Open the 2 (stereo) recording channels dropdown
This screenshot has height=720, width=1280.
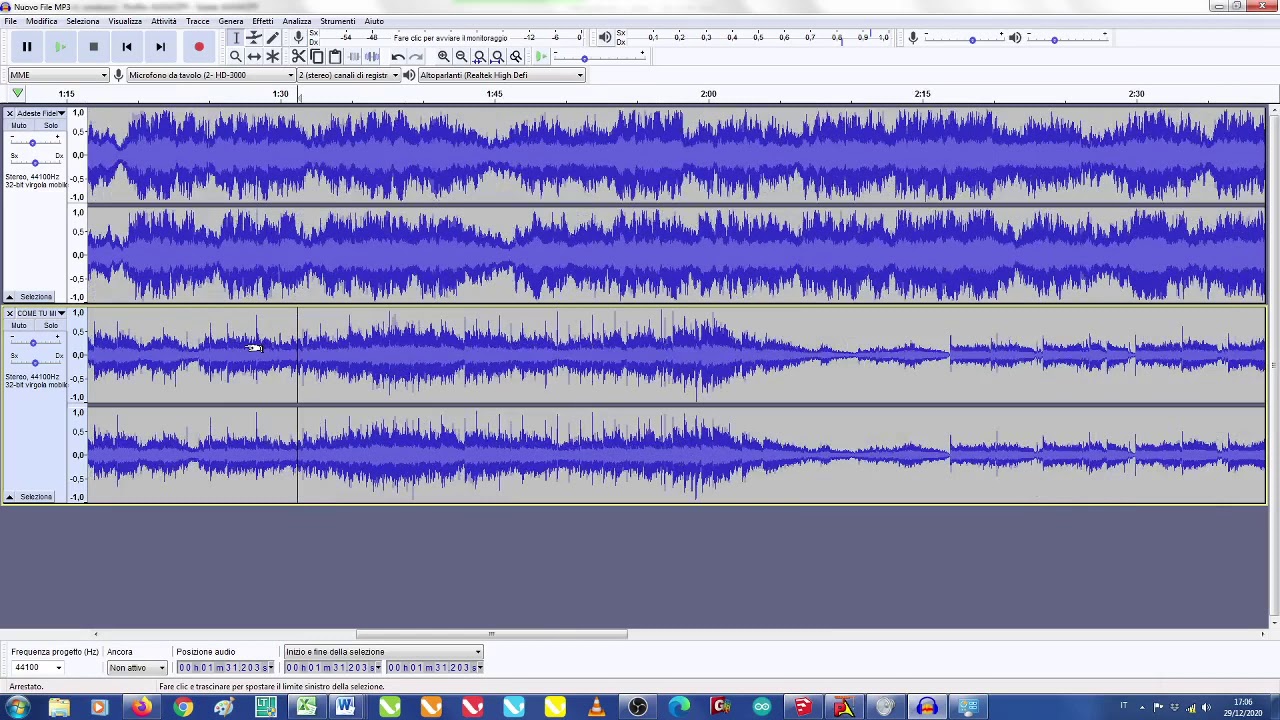click(x=348, y=76)
